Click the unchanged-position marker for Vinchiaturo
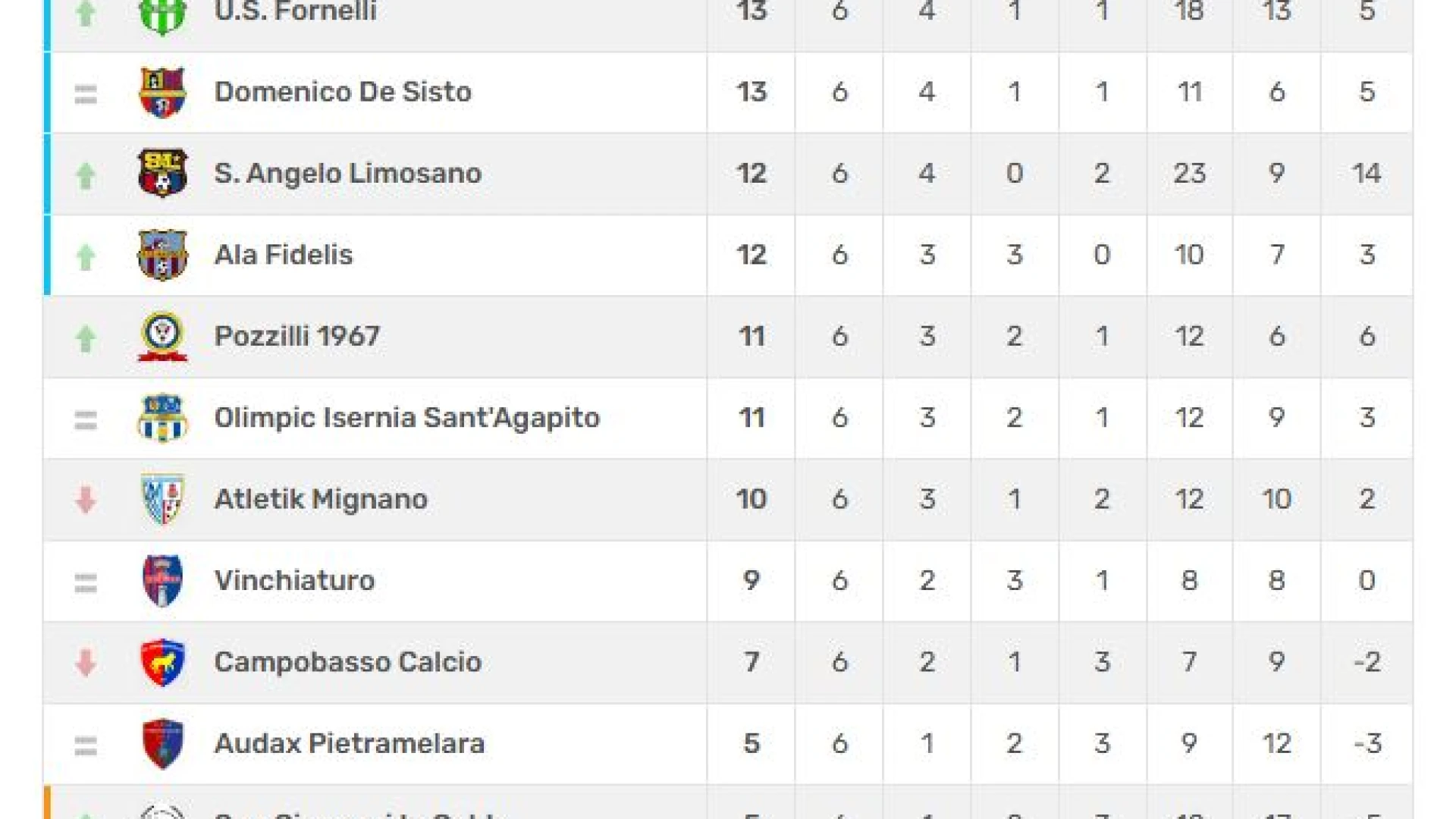The height and width of the screenshot is (819, 1456). [x=86, y=582]
